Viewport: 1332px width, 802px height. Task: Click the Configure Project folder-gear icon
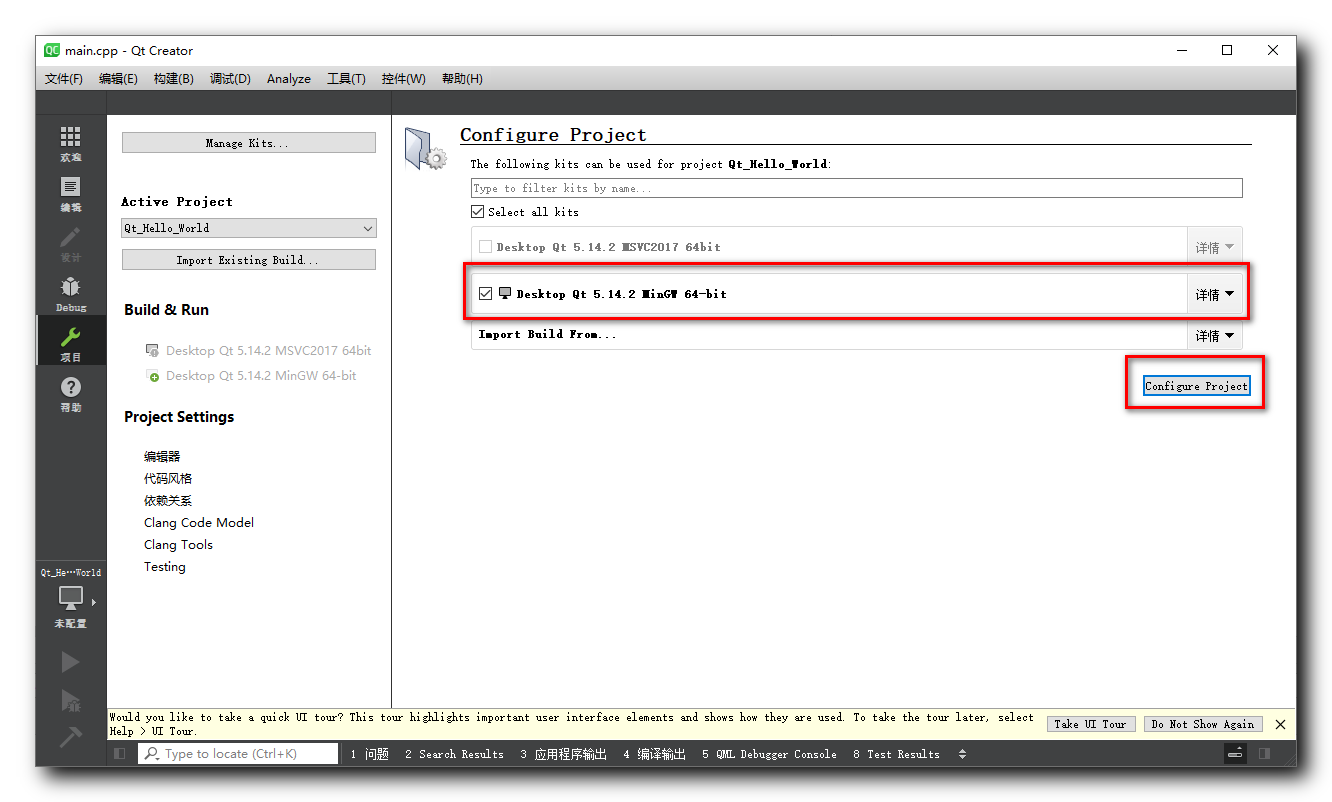(425, 149)
